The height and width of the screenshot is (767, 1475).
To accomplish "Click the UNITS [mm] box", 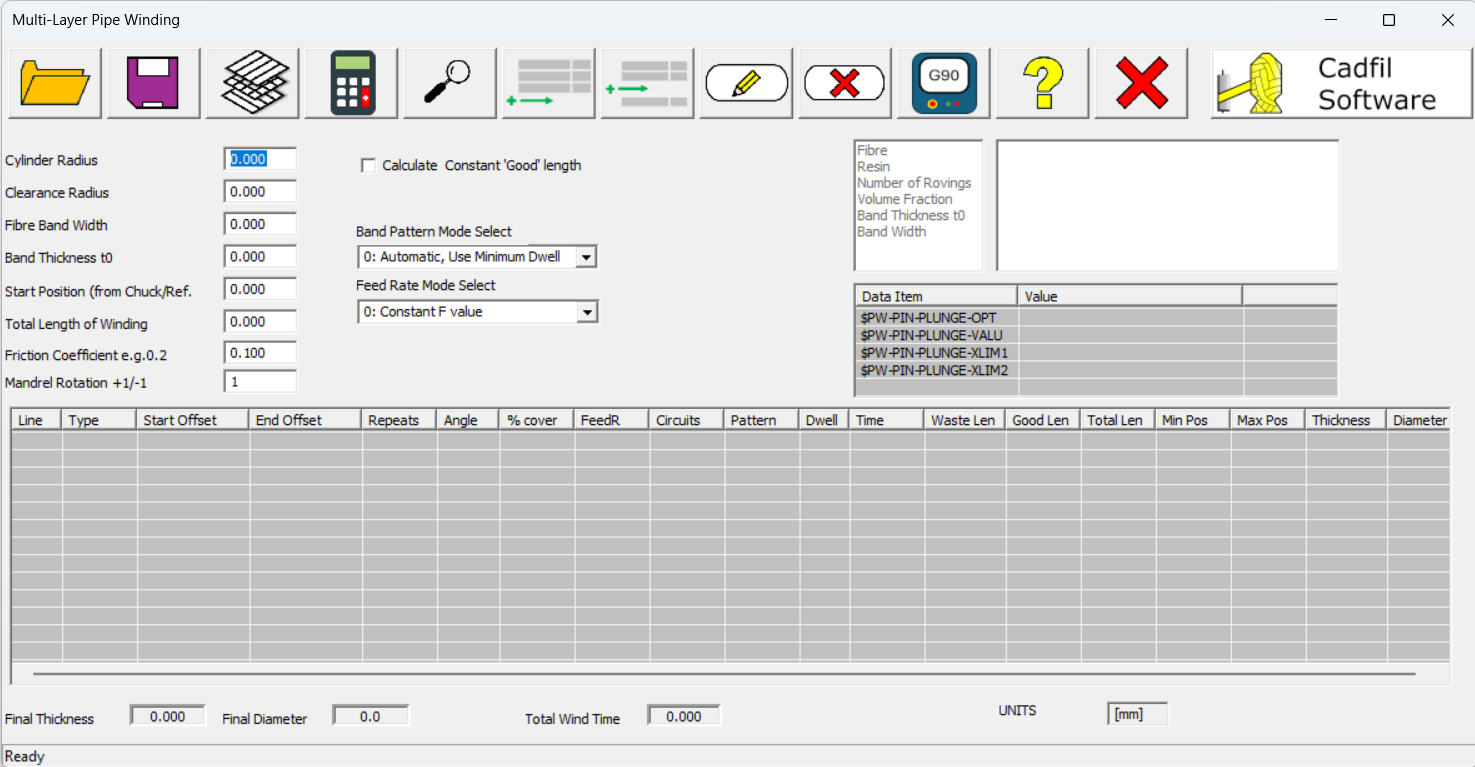I will tap(1137, 714).
